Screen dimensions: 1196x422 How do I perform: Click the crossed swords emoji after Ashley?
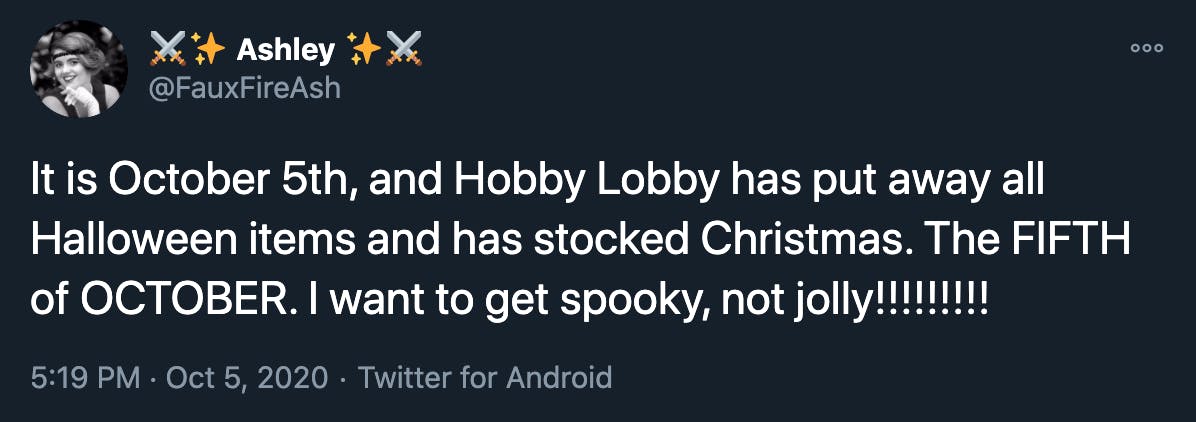(x=404, y=50)
